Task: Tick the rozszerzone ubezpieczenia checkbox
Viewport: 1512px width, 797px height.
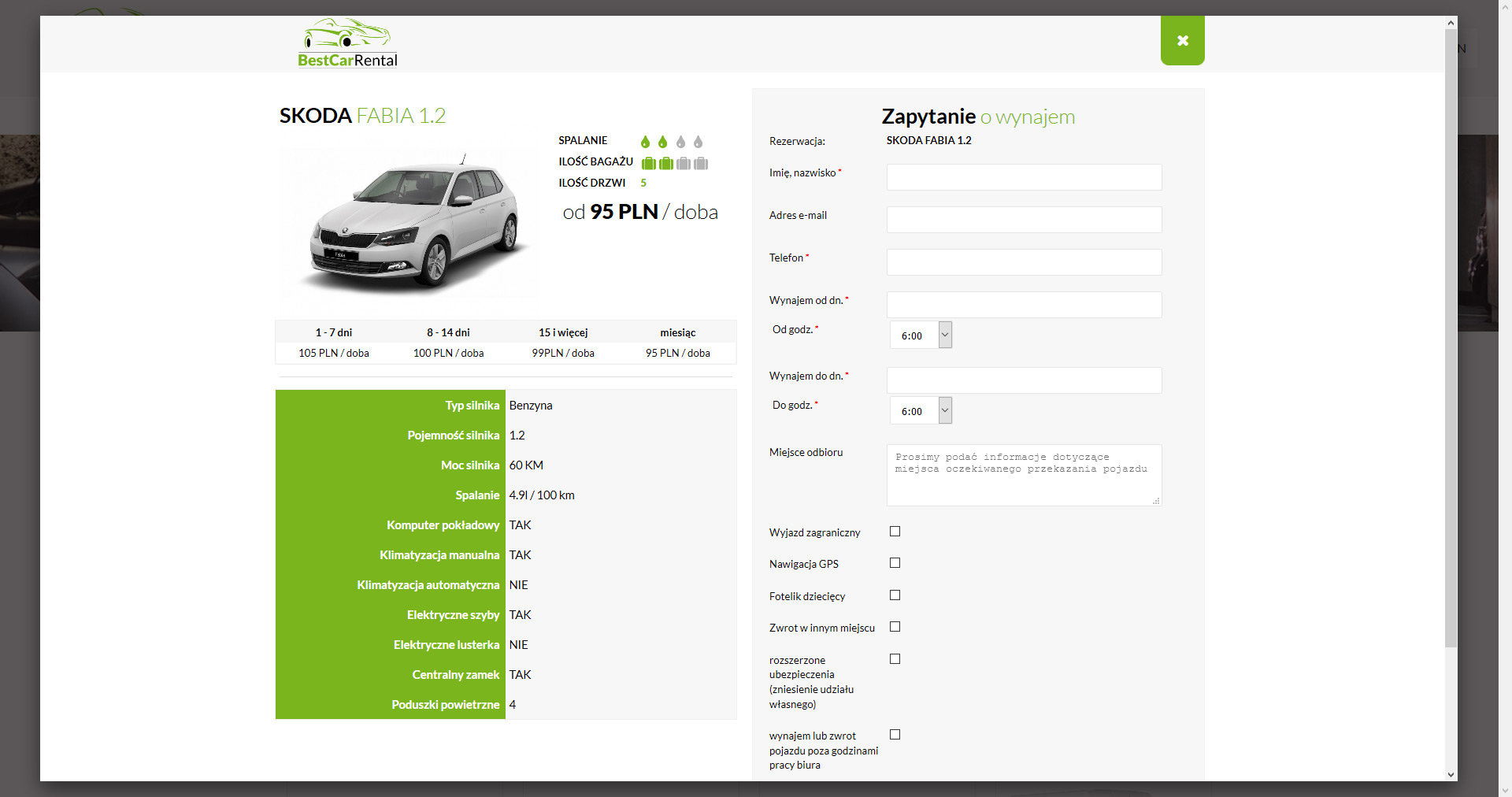Action: pyautogui.click(x=895, y=659)
